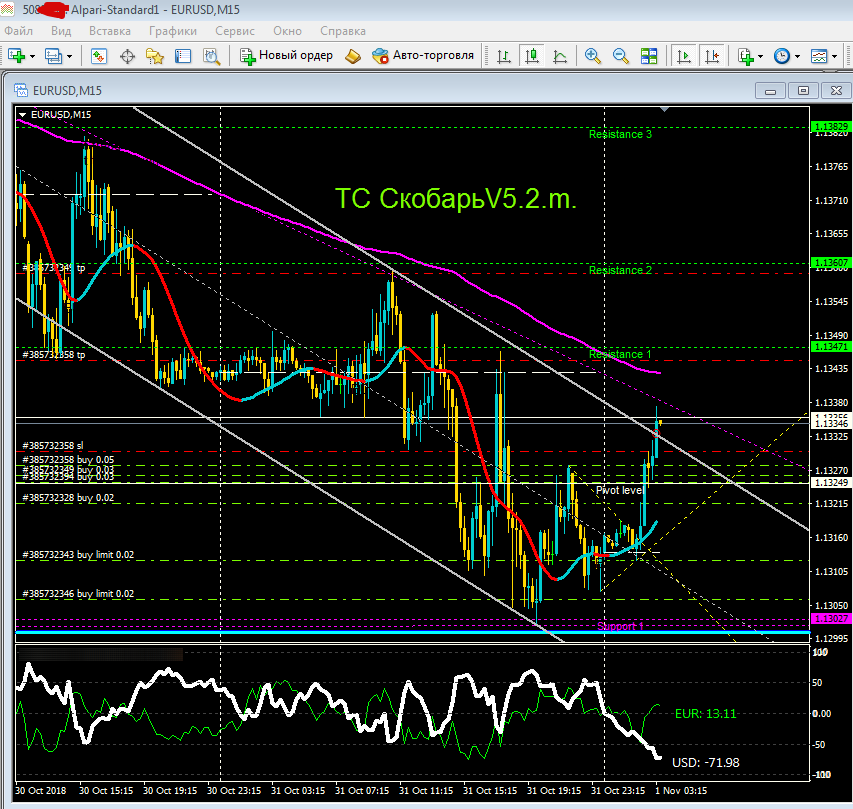Switch chart to bar chart mode
This screenshot has height=809, width=853.
coord(504,56)
